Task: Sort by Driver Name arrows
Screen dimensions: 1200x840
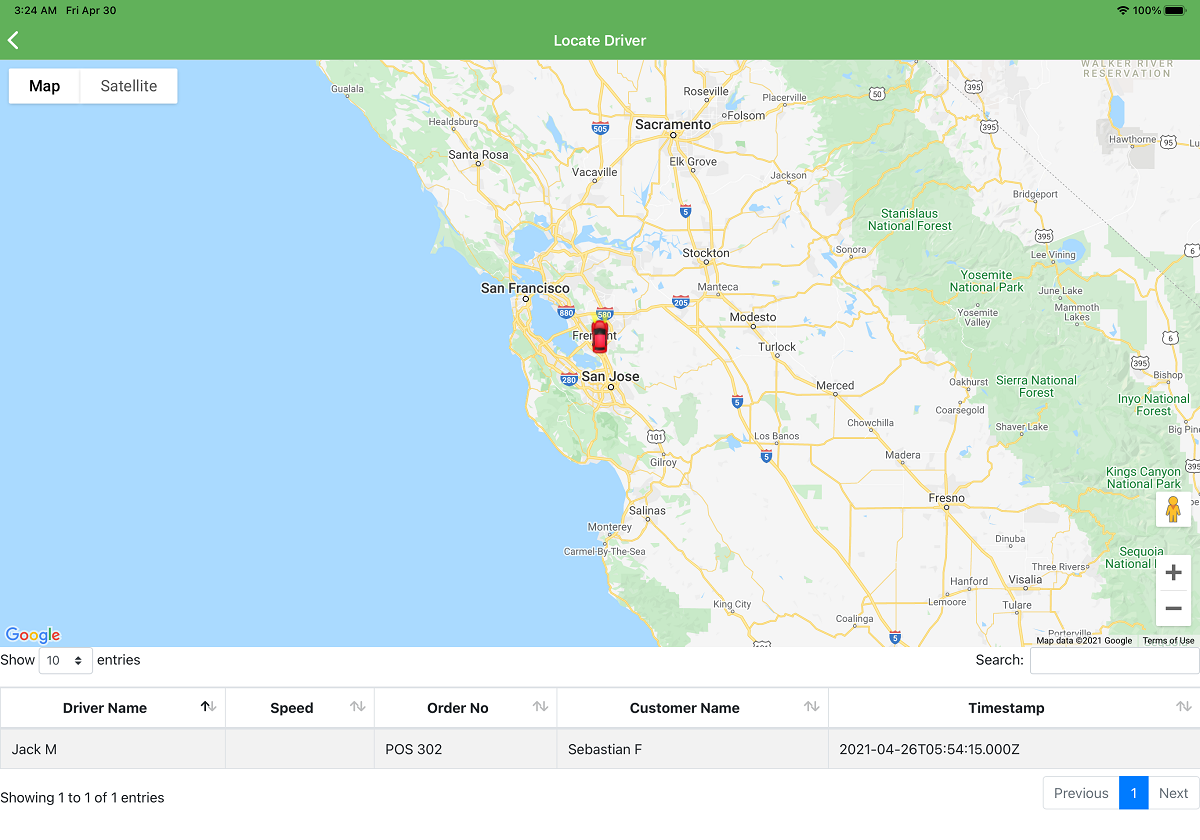Action: pos(208,707)
